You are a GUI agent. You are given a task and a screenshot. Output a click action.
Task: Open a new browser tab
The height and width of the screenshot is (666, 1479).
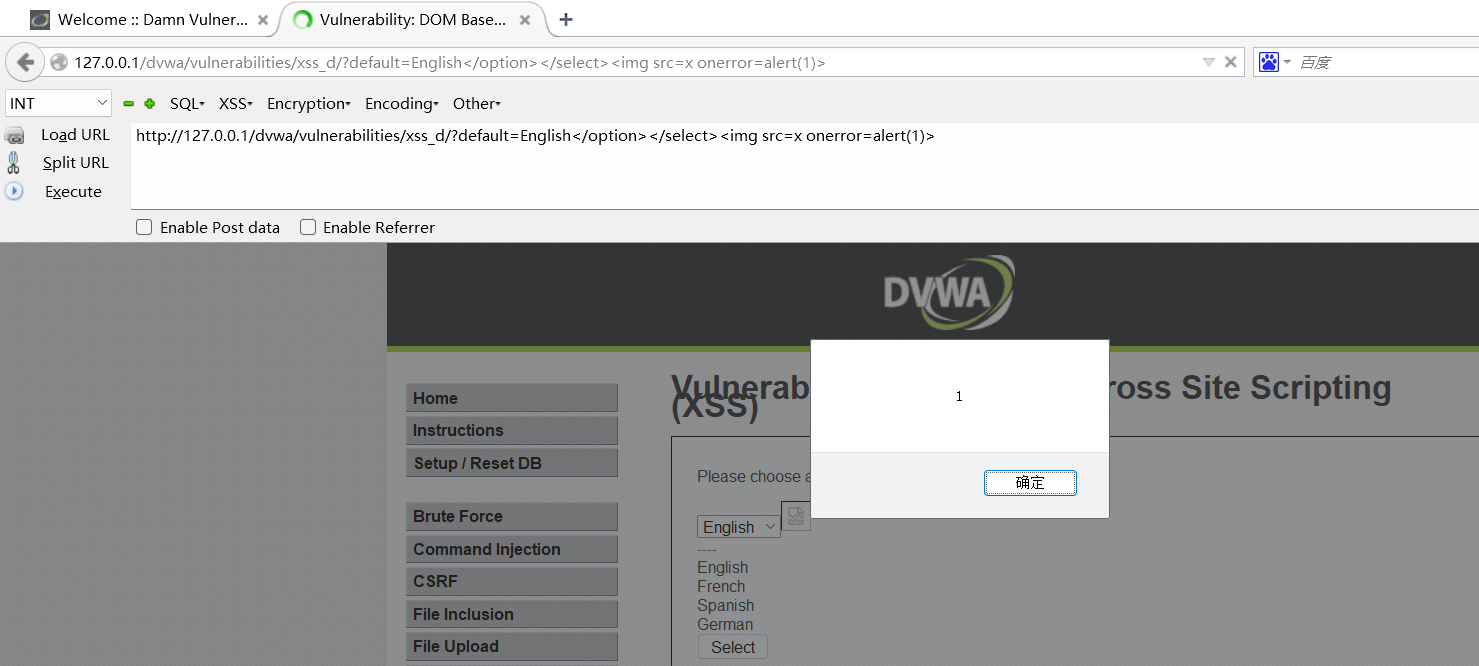pyautogui.click(x=566, y=20)
